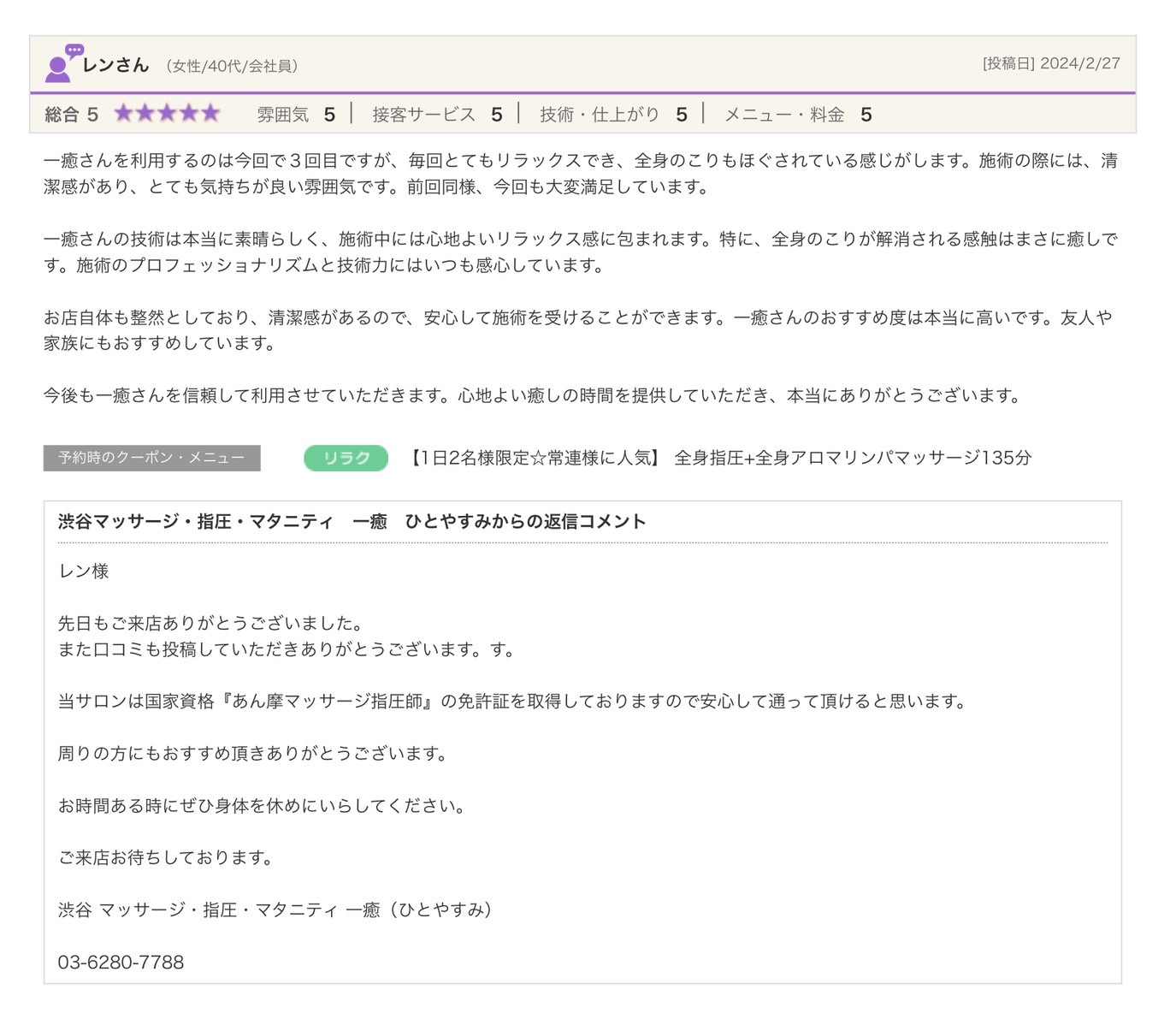Click the 総合 5 overall score
1176x1019 pixels.
click(x=72, y=115)
